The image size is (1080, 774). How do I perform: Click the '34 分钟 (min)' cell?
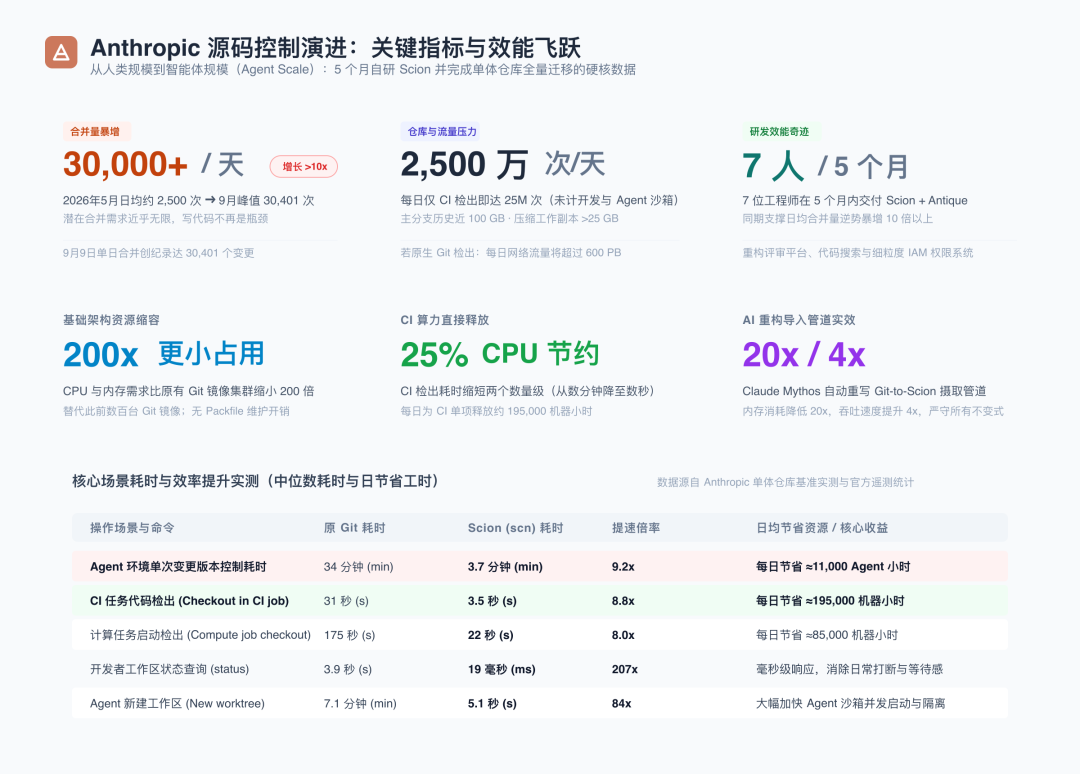pos(358,566)
